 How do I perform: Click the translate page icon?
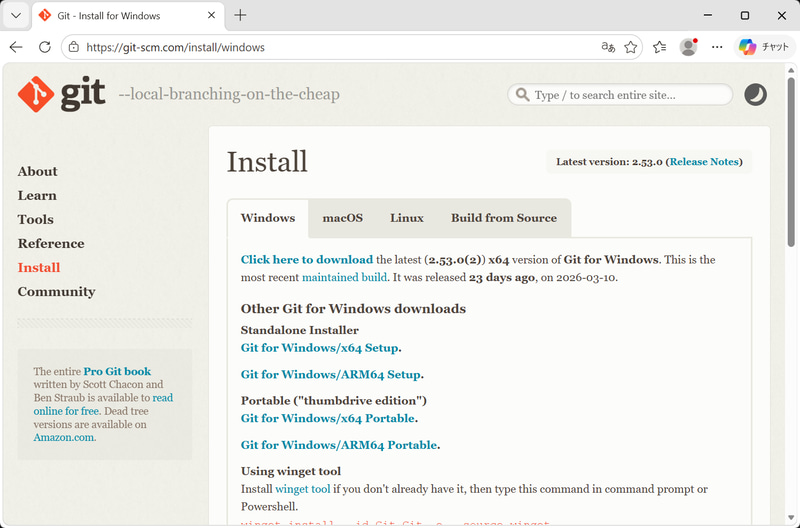pos(608,47)
